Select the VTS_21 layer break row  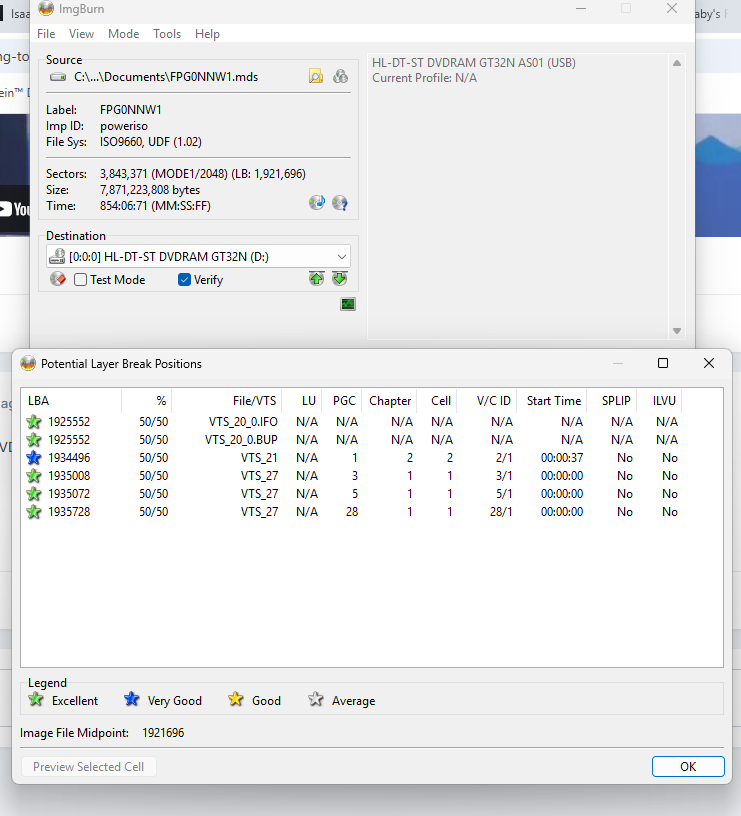(260, 458)
